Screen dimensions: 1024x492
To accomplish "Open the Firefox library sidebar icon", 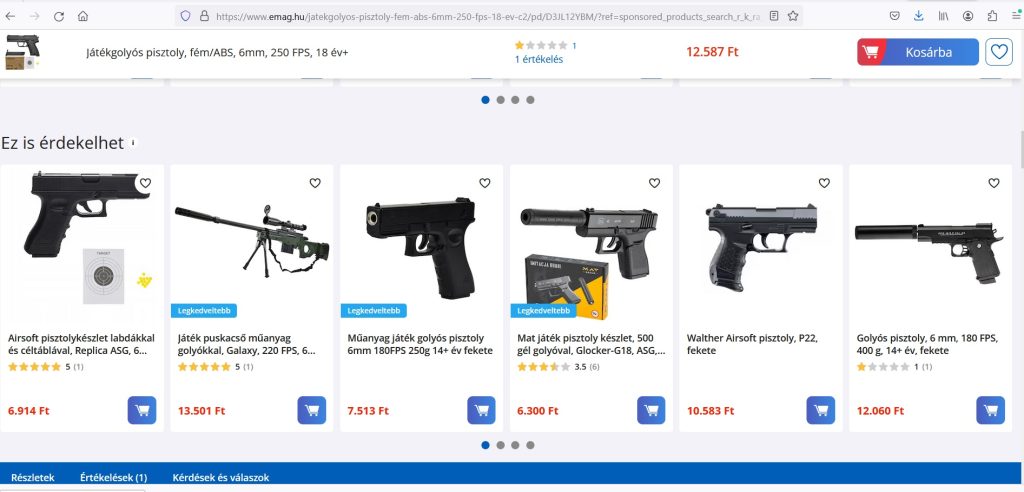I will tap(944, 16).
